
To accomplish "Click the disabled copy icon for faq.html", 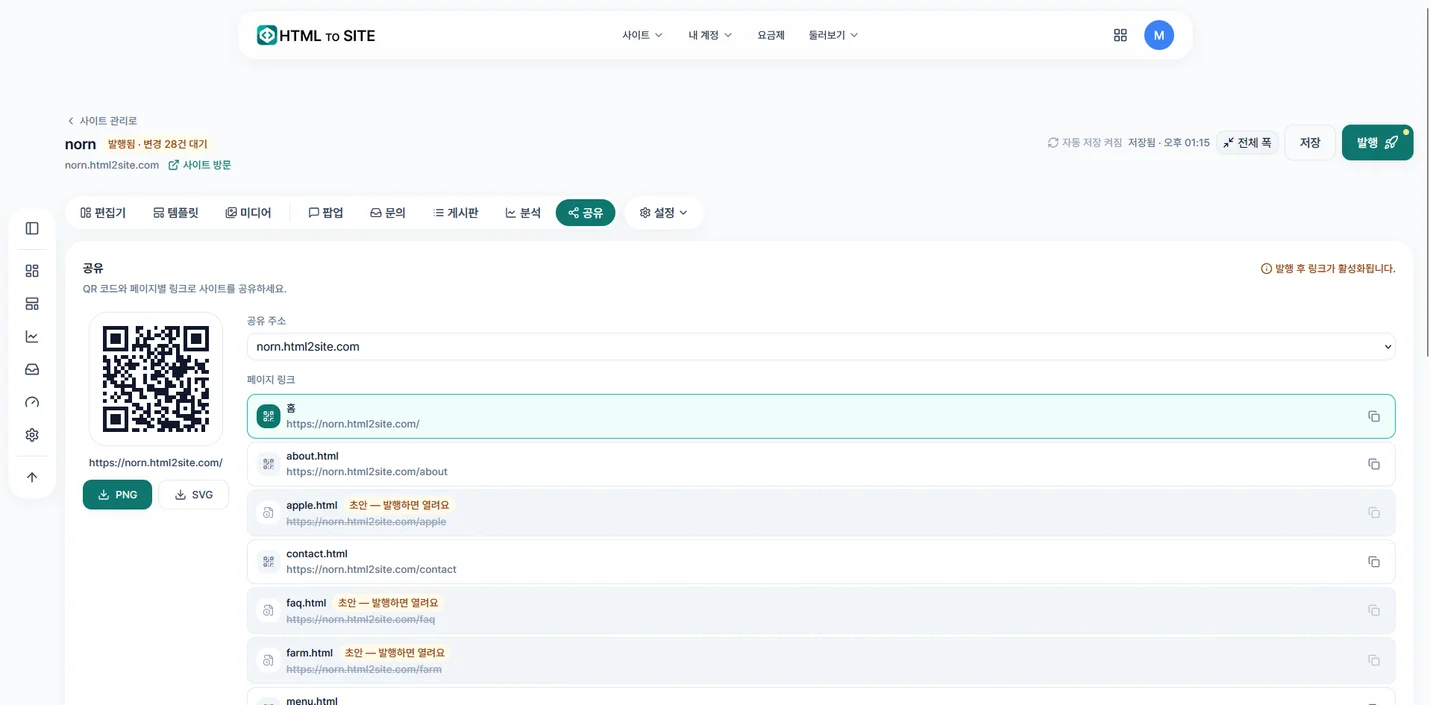I will click(x=1374, y=610).
